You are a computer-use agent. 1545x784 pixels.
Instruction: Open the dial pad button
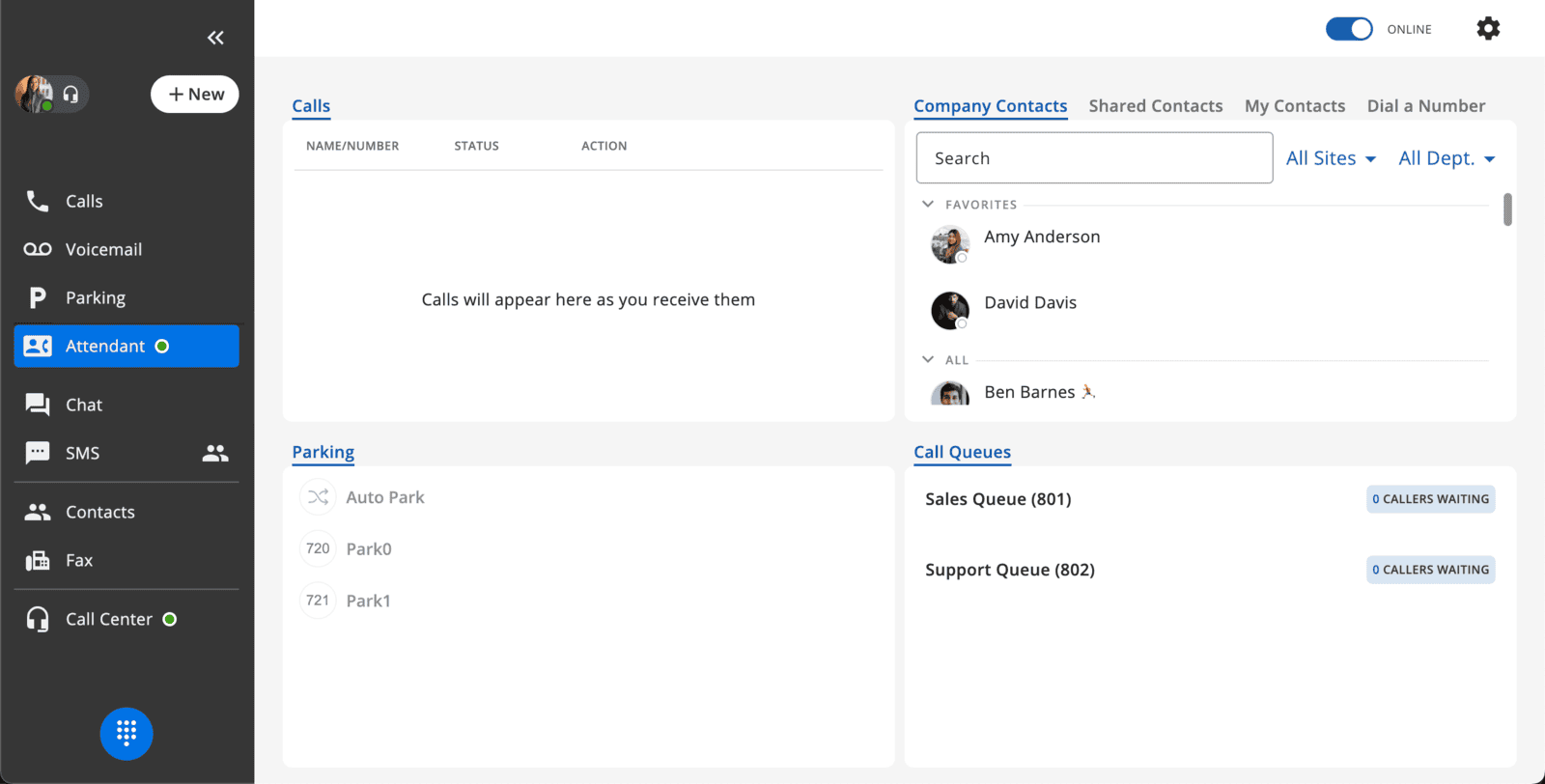pyautogui.click(x=126, y=734)
